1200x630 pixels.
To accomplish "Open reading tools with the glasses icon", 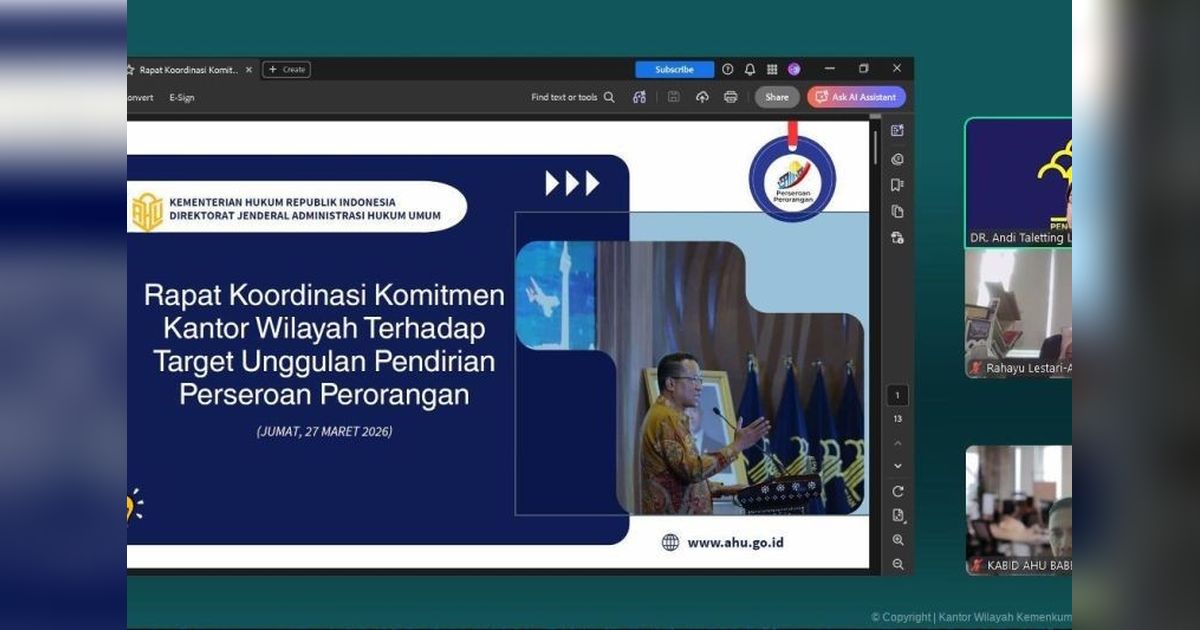I will tap(639, 97).
